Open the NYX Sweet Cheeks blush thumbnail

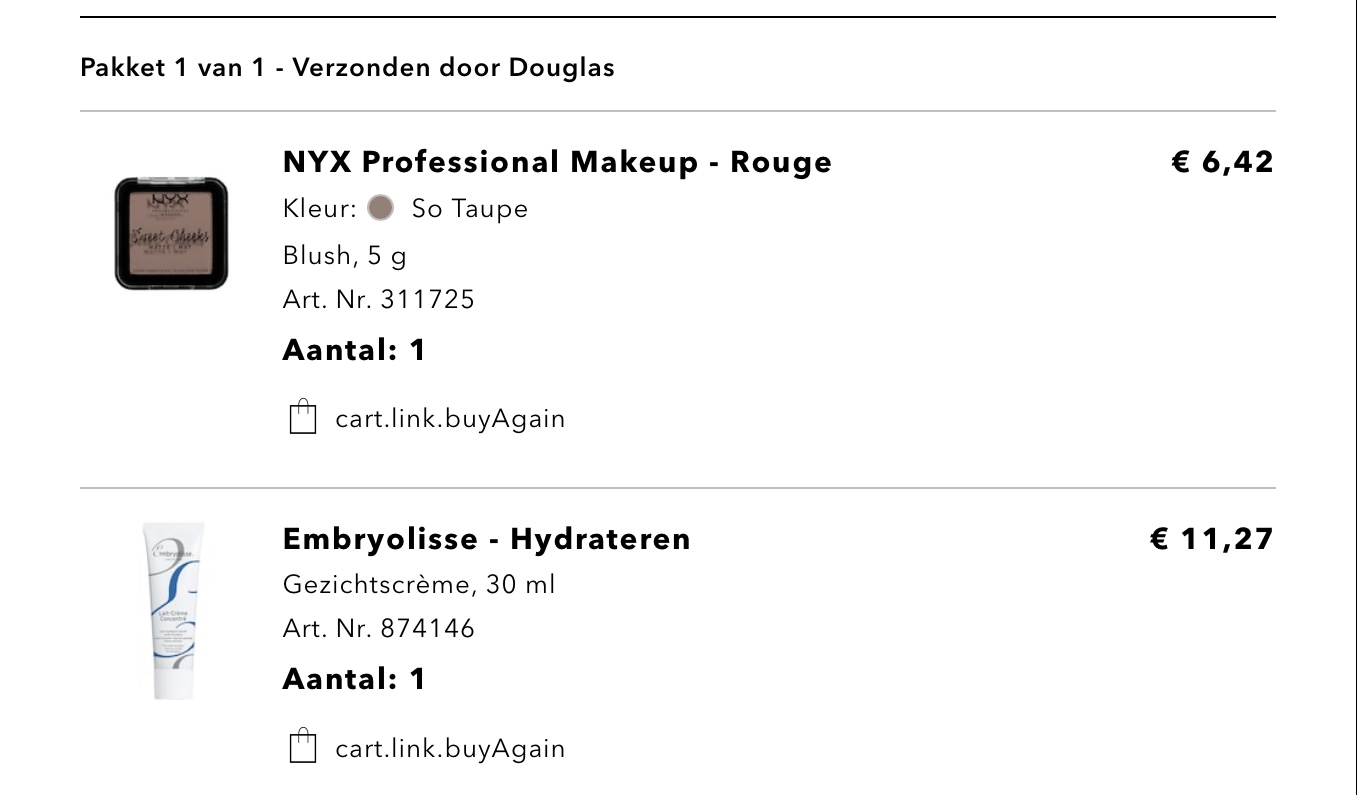pos(171,234)
